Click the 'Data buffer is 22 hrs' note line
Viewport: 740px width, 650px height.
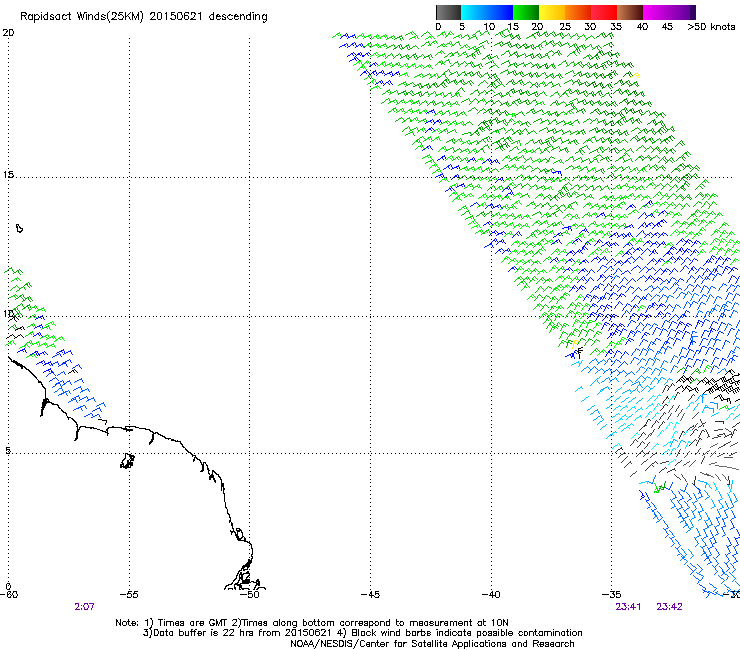[362, 633]
